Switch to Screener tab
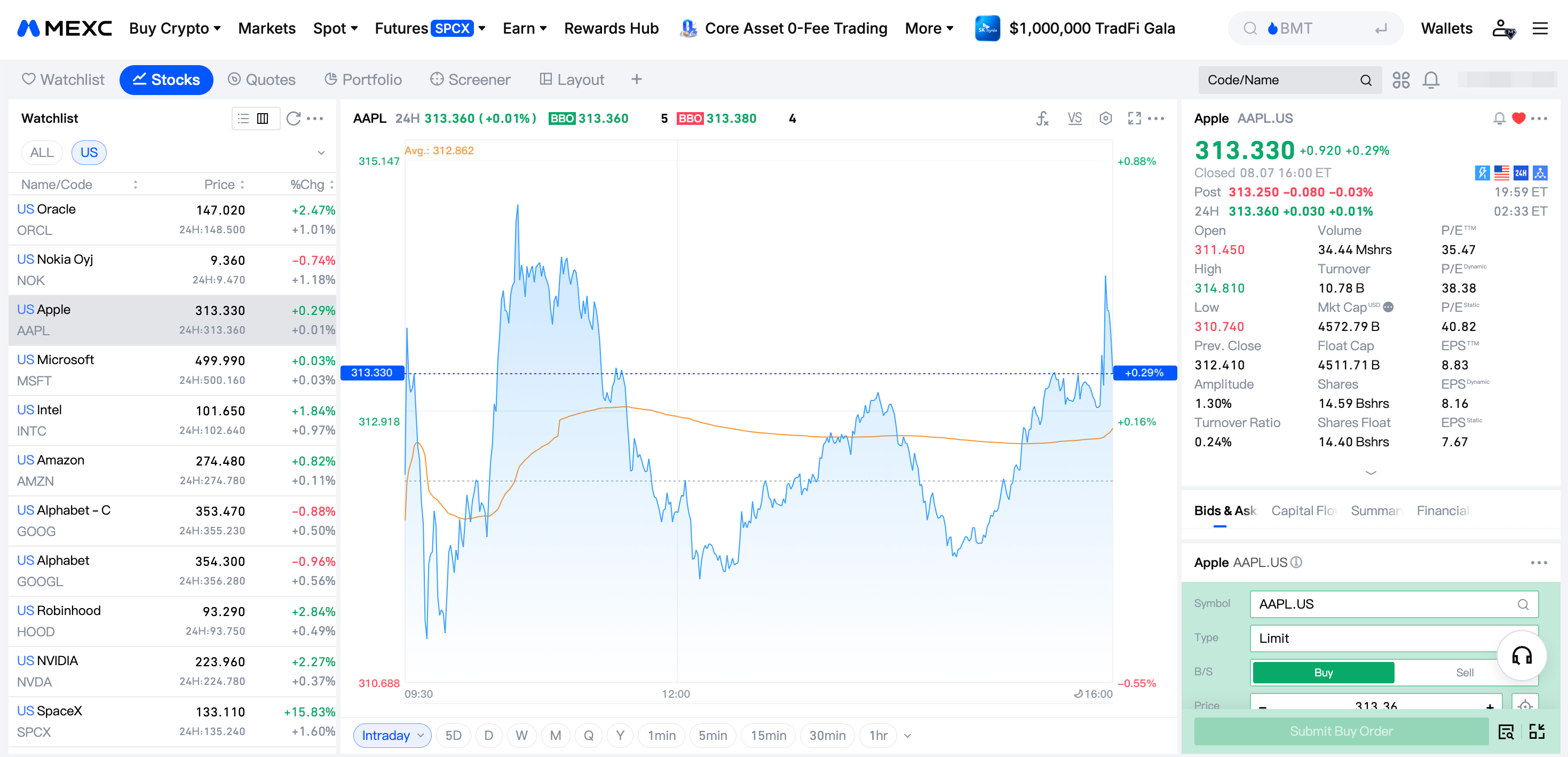 click(x=471, y=80)
